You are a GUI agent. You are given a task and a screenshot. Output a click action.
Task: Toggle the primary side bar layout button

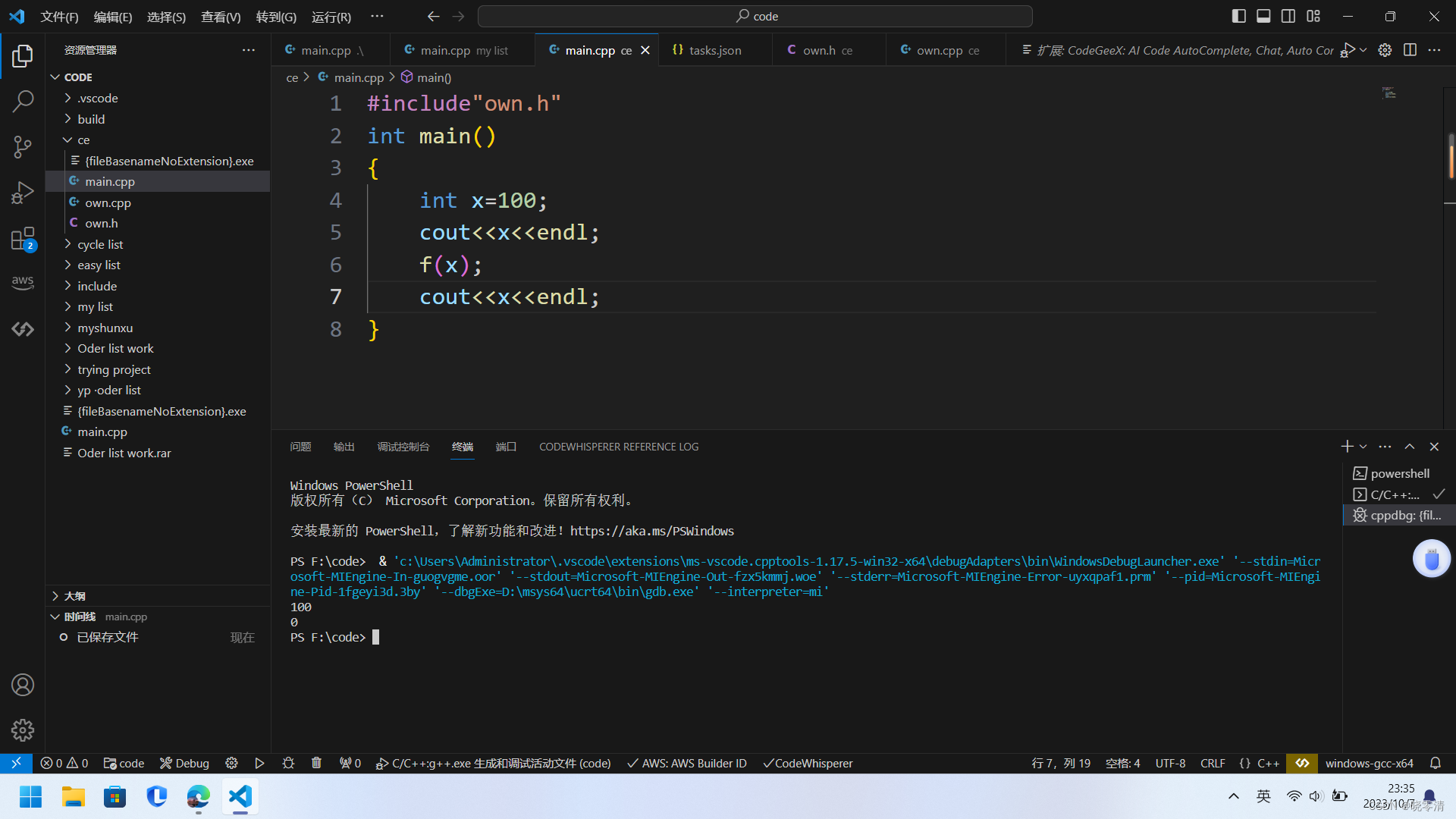(x=1238, y=17)
